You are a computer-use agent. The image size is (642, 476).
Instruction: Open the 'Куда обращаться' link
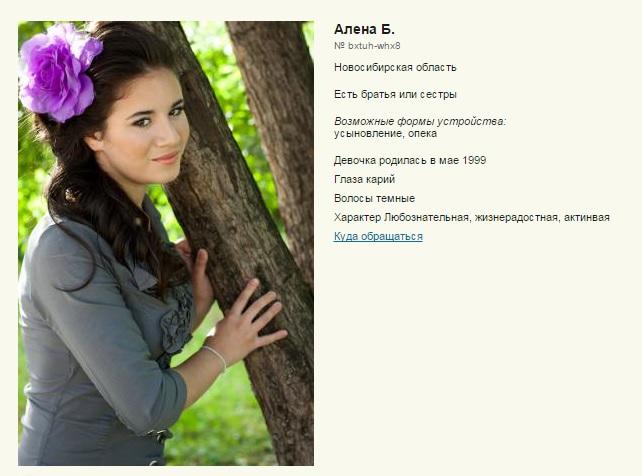tap(378, 236)
